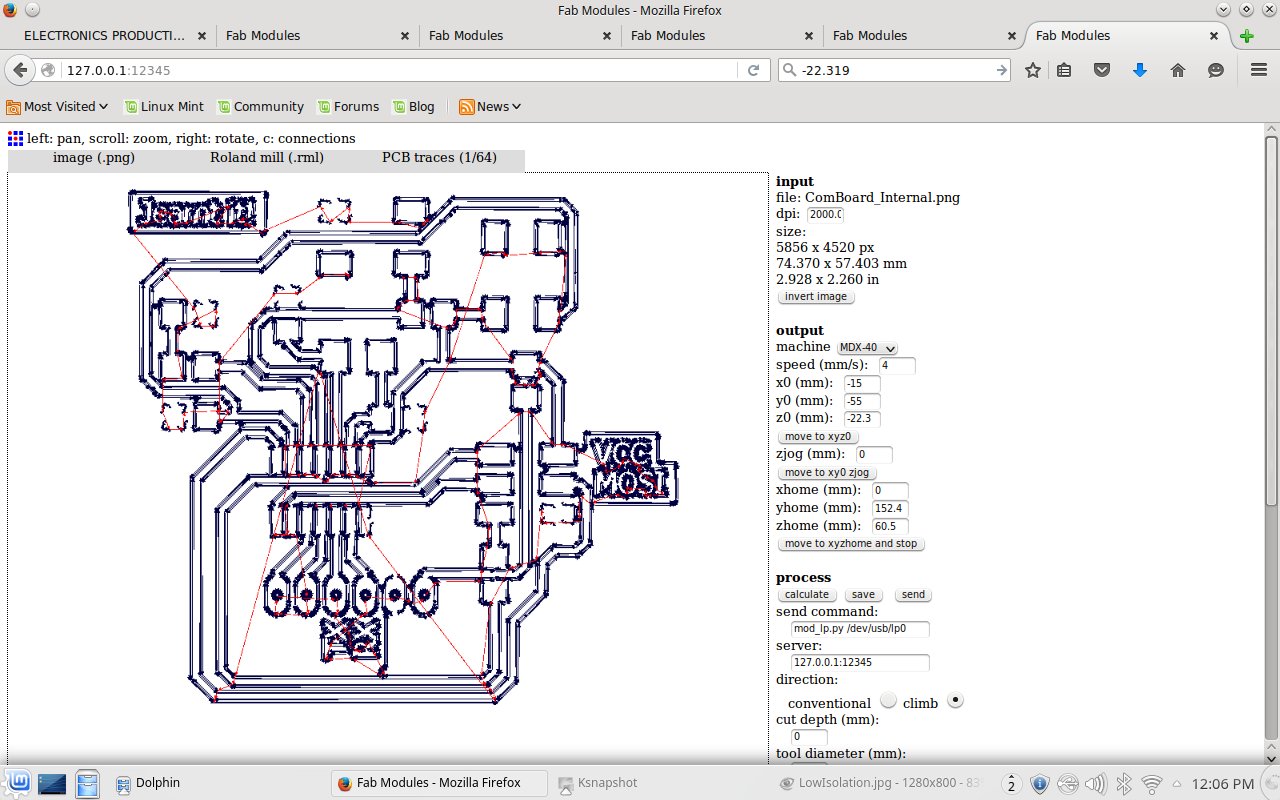The width and height of the screenshot is (1280, 800).
Task: Select the climb direction radio button
Action: click(x=955, y=700)
